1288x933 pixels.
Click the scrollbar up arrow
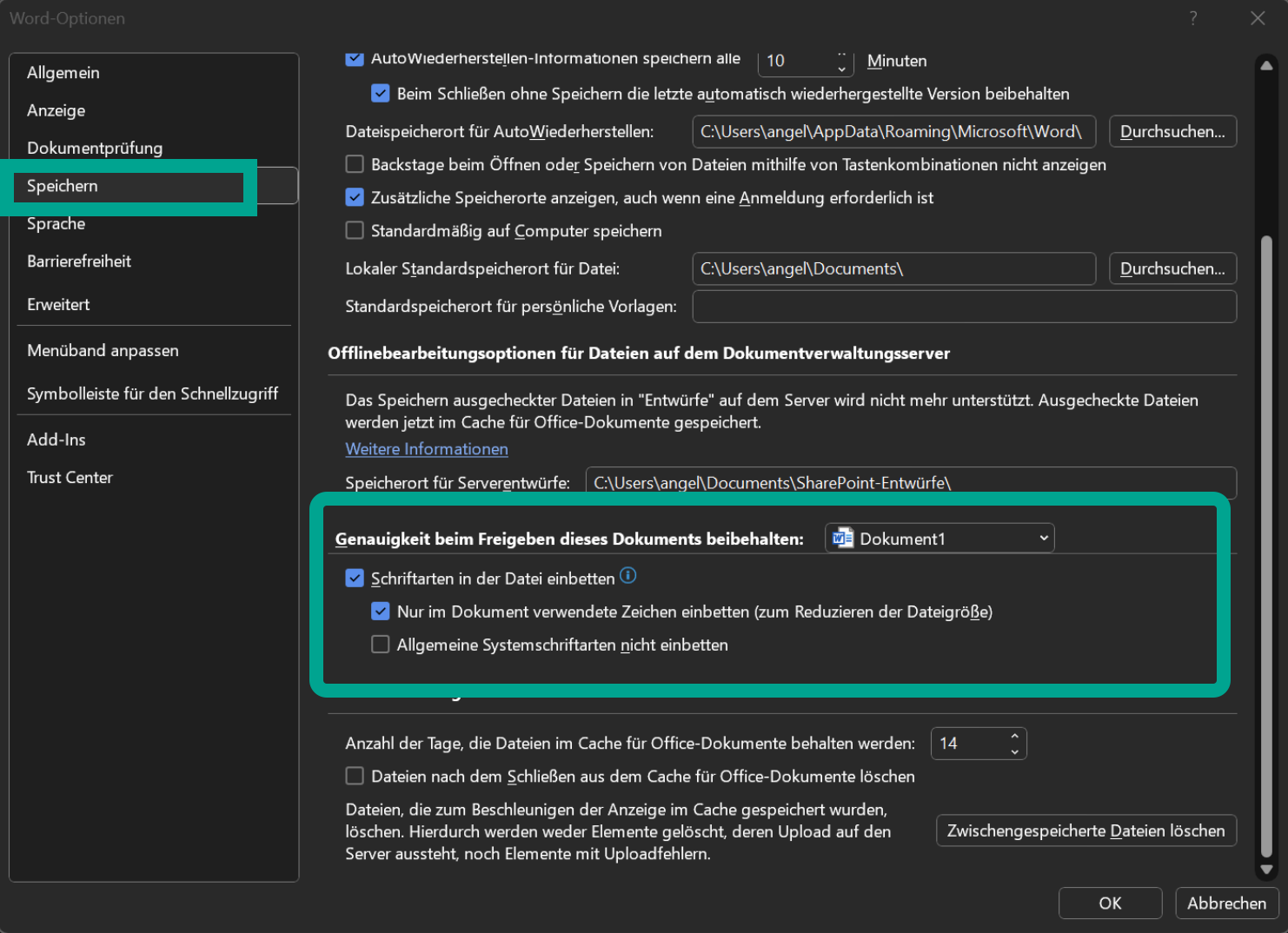click(1266, 65)
